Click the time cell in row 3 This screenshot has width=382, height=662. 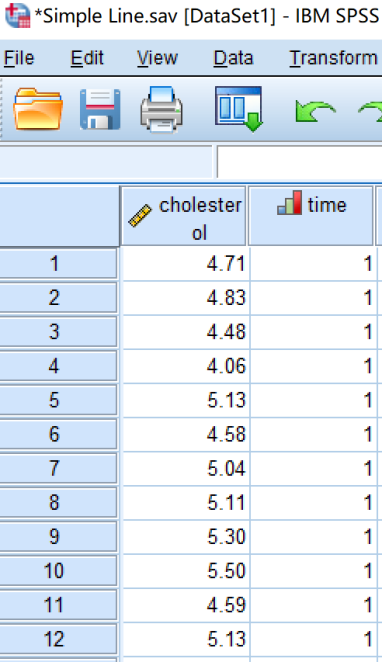(x=313, y=331)
